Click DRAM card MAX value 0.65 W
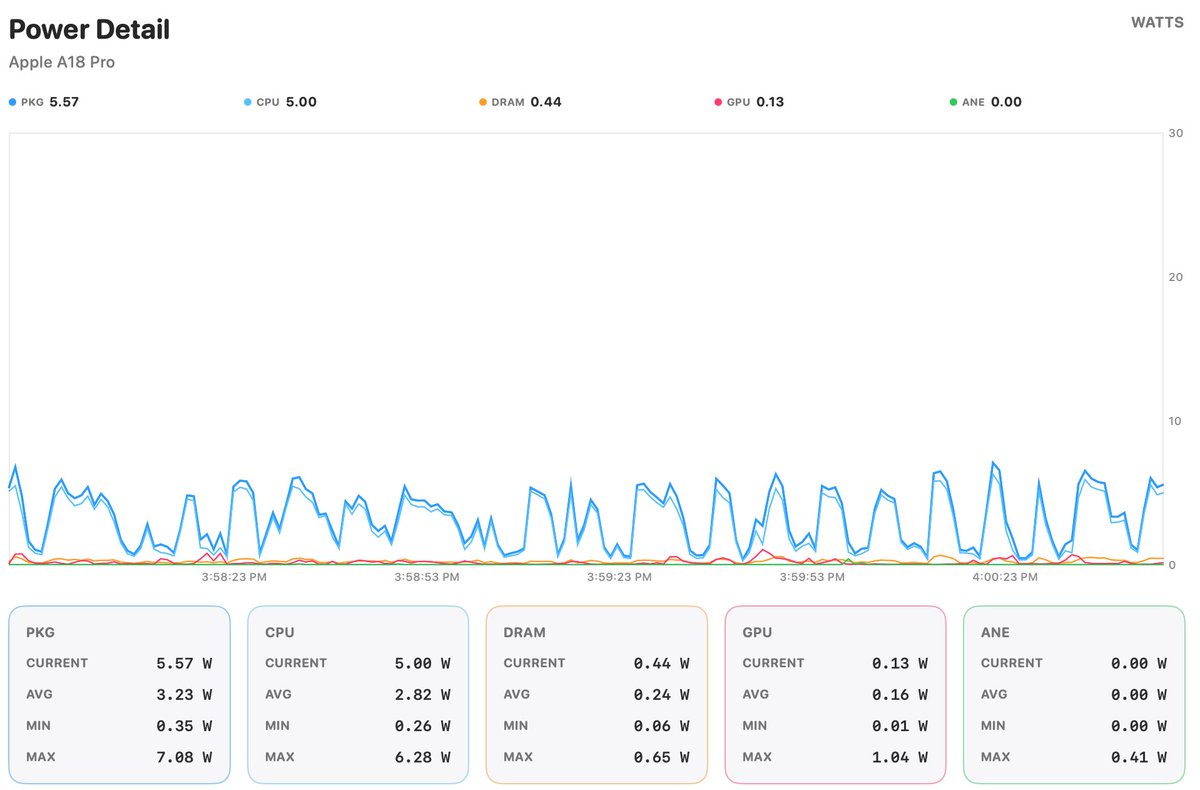This screenshot has width=1200, height=790. [662, 757]
